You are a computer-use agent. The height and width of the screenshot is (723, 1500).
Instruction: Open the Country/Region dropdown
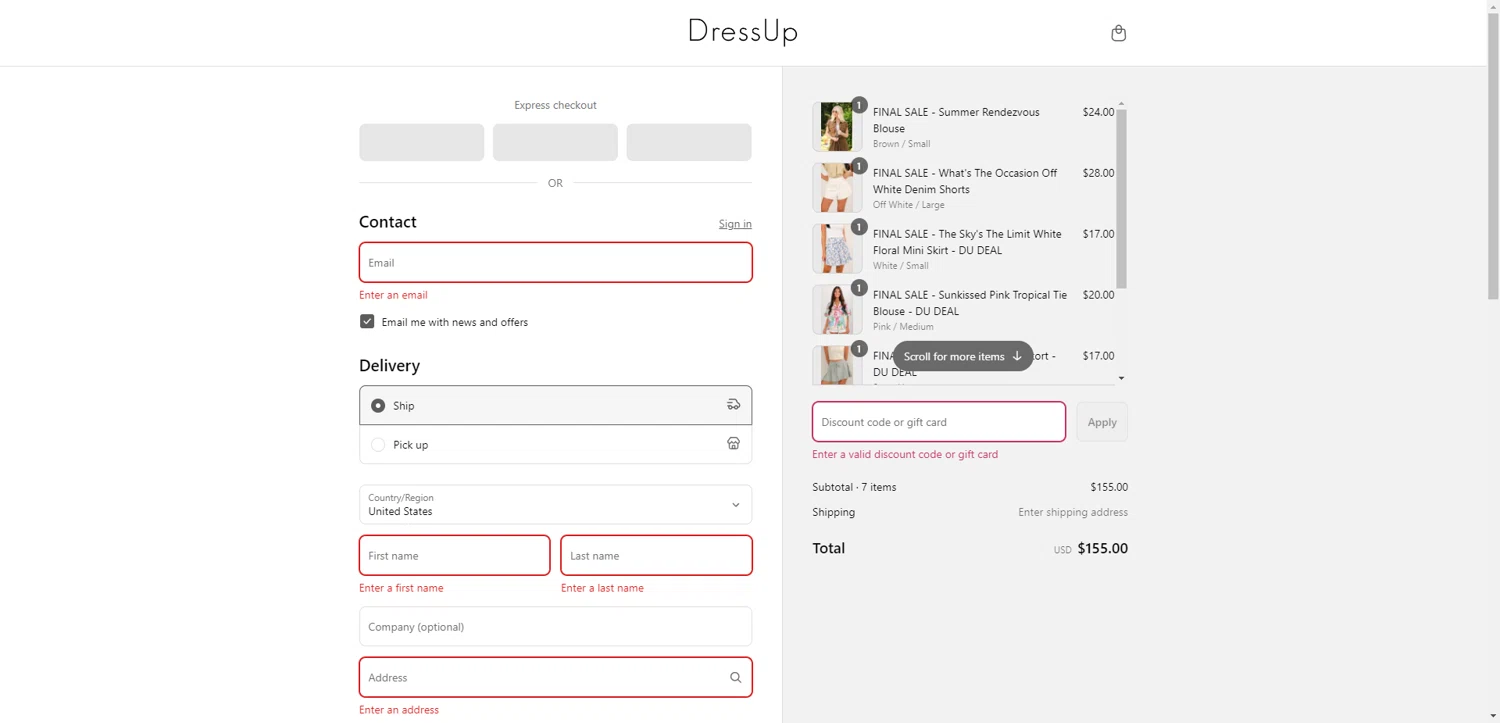555,504
